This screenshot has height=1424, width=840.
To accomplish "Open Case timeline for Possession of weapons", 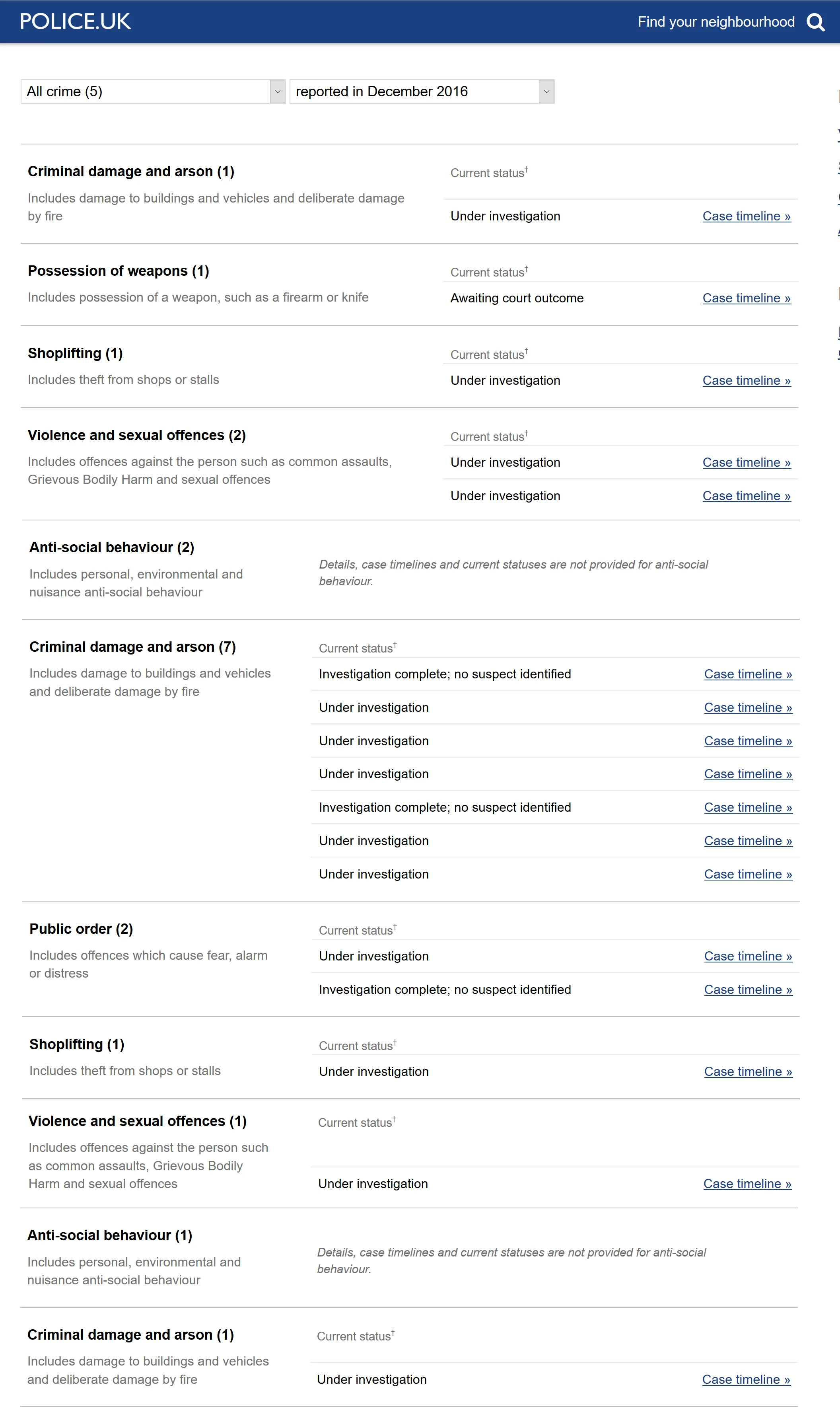I will tap(747, 298).
